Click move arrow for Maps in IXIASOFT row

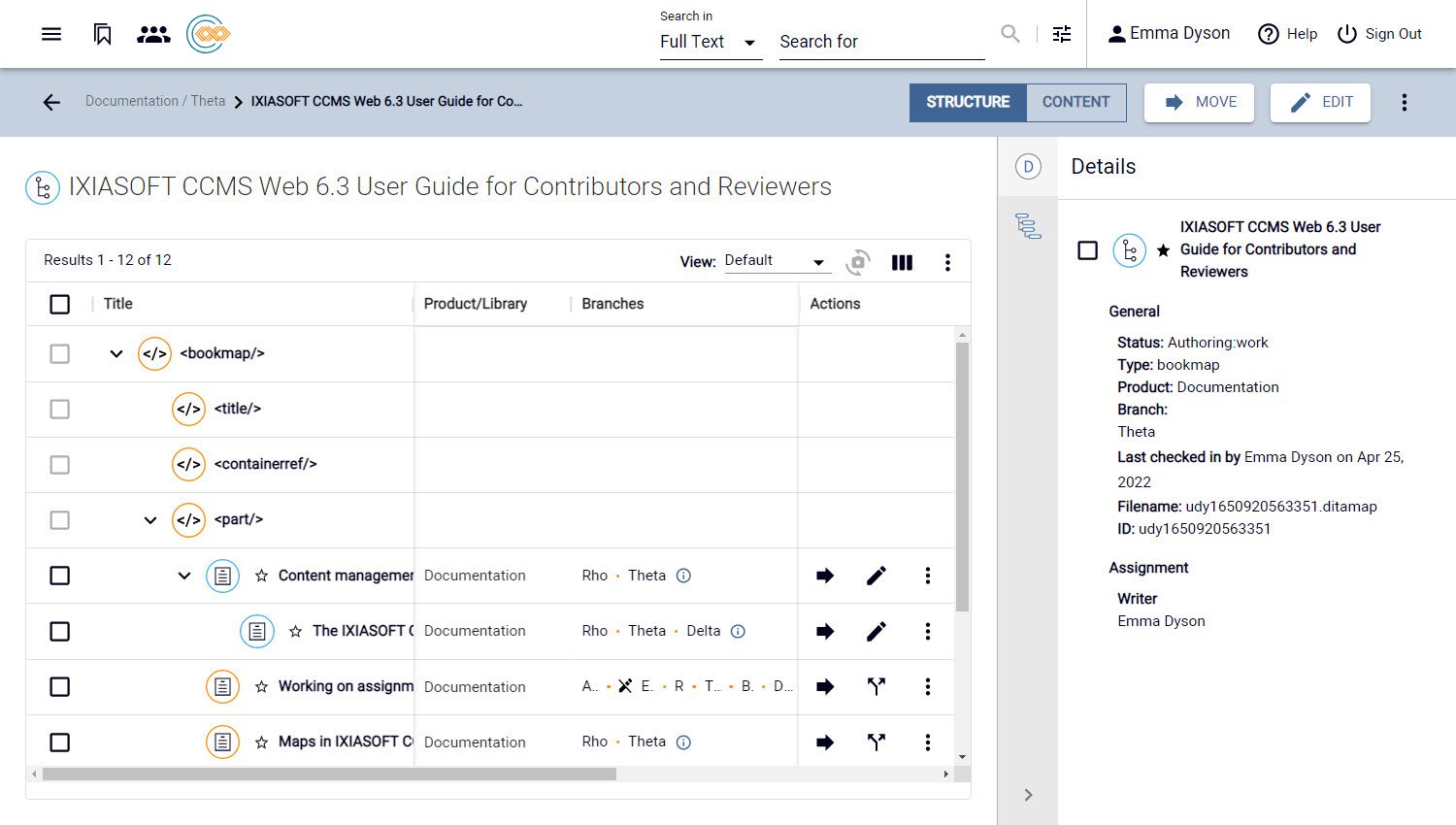825,742
